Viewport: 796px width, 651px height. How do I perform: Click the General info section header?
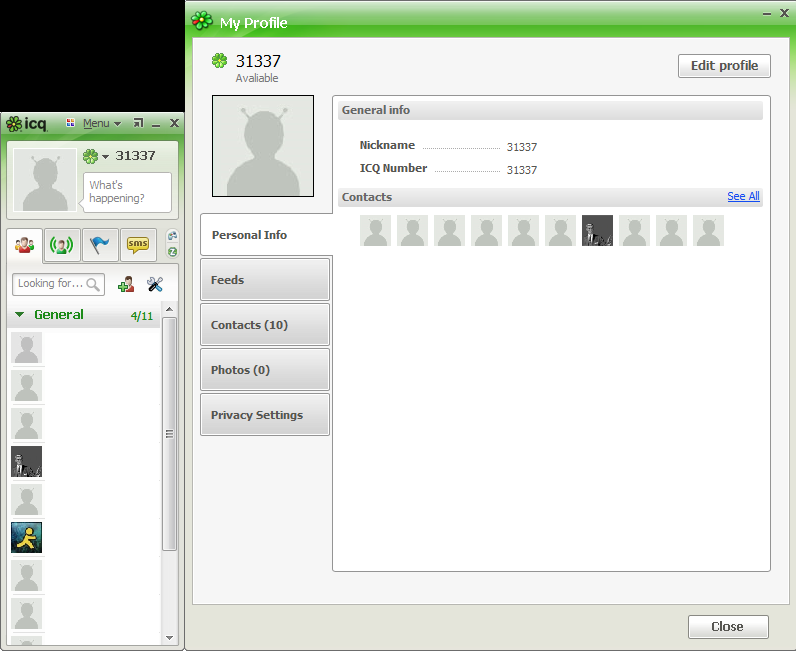550,110
